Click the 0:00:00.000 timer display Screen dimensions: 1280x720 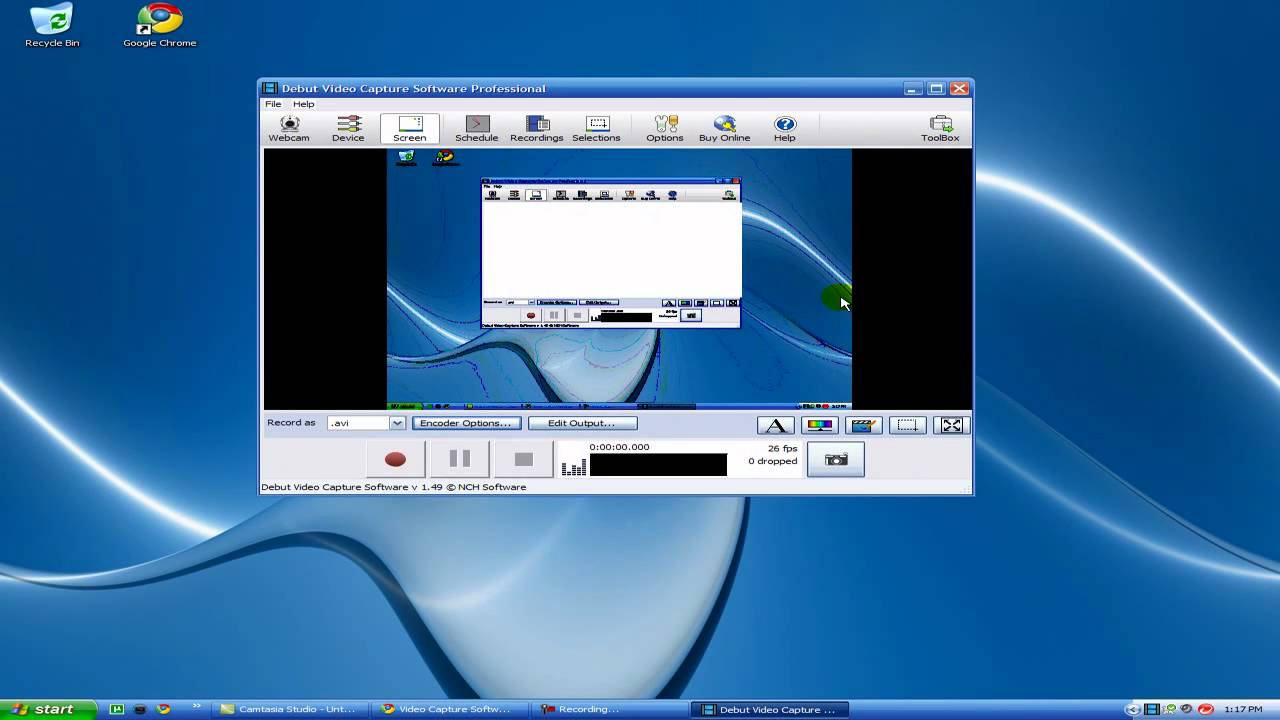(619, 447)
